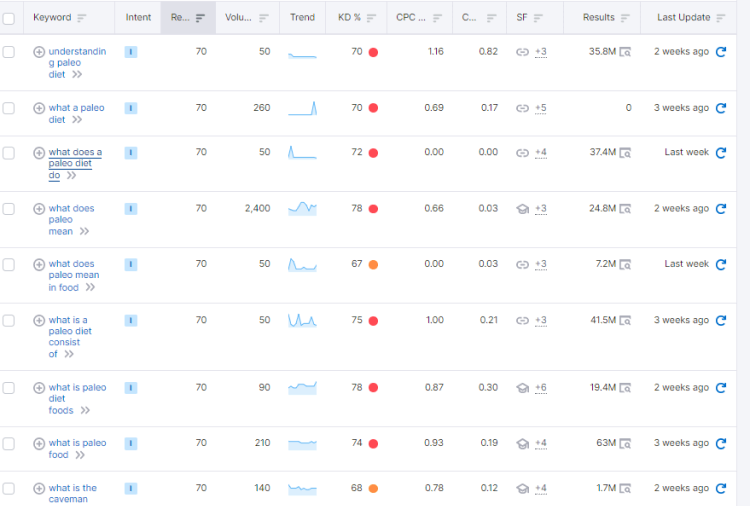View SERP for 19.4M results row

pyautogui.click(x=625, y=387)
